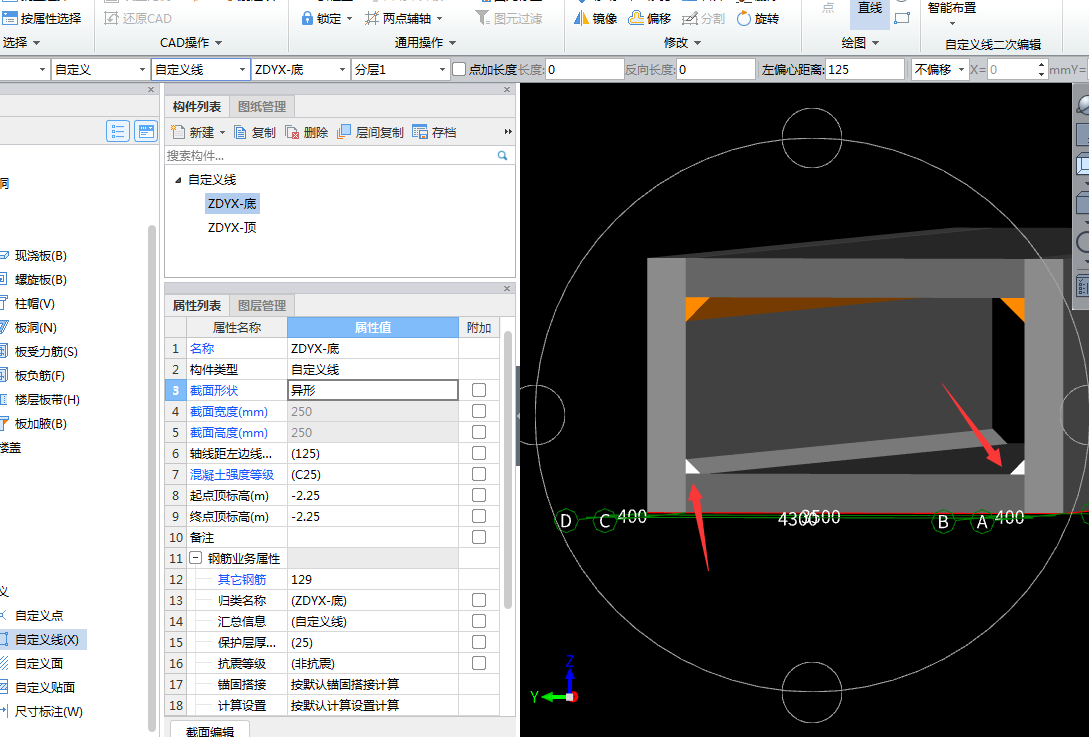The image size is (1089, 737).
Task: Select the 偏移 offset tool
Action: [x=649, y=18]
